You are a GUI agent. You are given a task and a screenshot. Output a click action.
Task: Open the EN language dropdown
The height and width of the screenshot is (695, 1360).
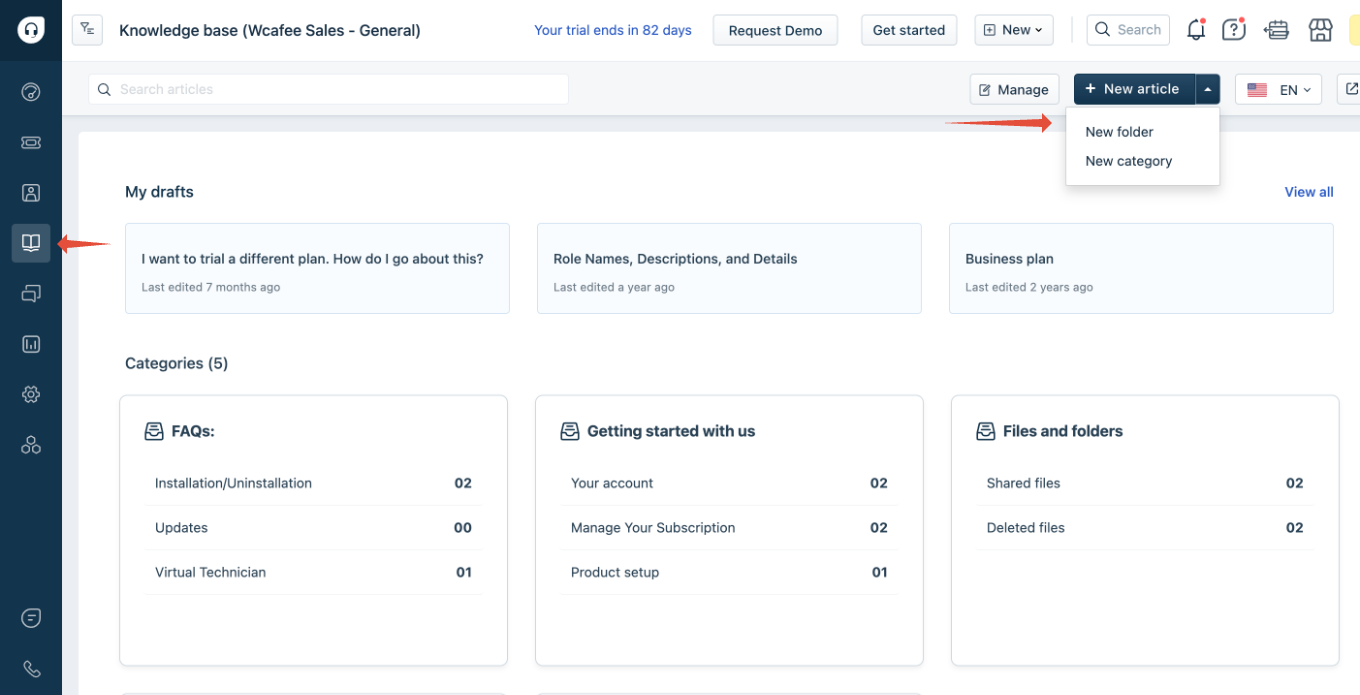pos(1279,89)
